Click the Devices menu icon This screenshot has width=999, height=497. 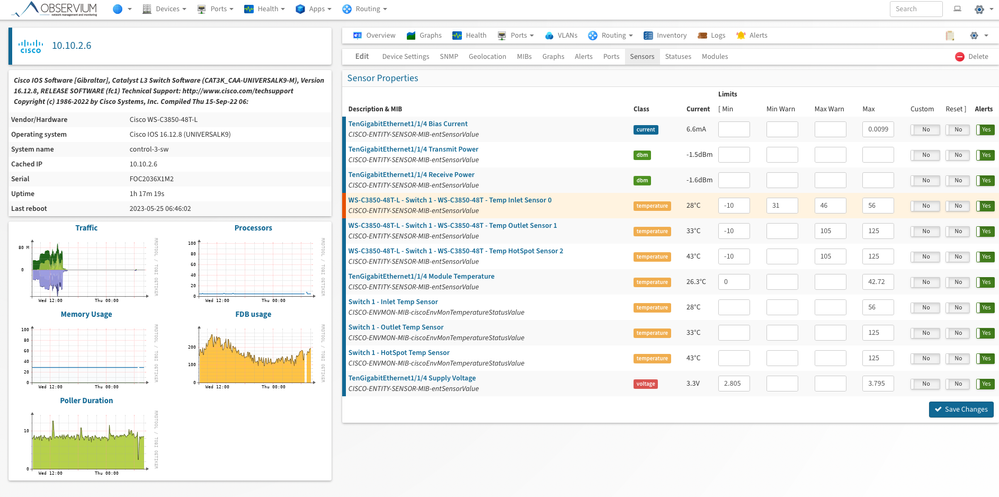[147, 9]
